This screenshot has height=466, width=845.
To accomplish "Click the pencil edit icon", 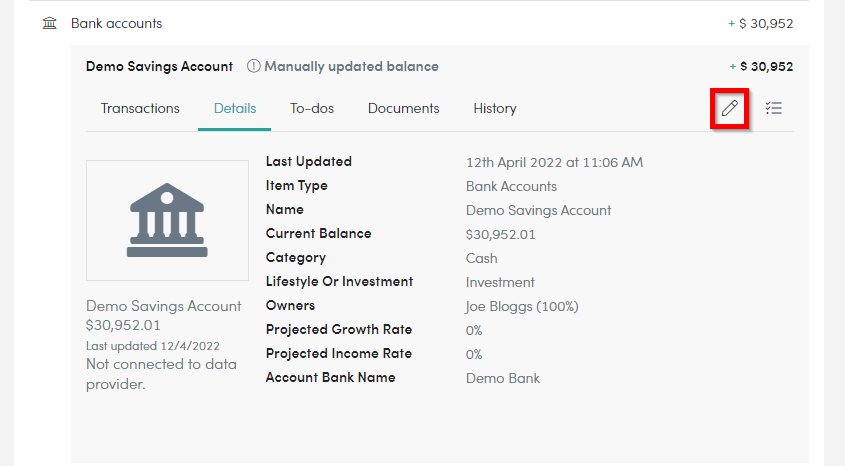I will click(729, 108).
